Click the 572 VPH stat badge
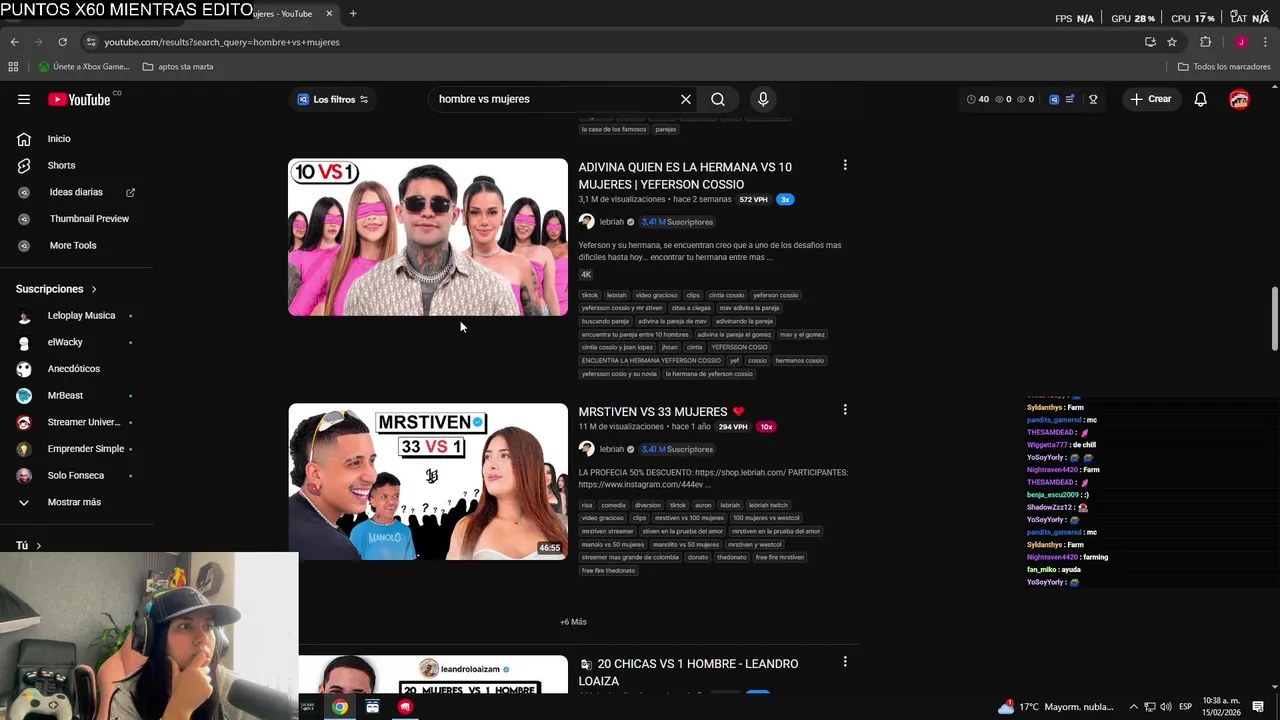1280x720 pixels. 754,199
